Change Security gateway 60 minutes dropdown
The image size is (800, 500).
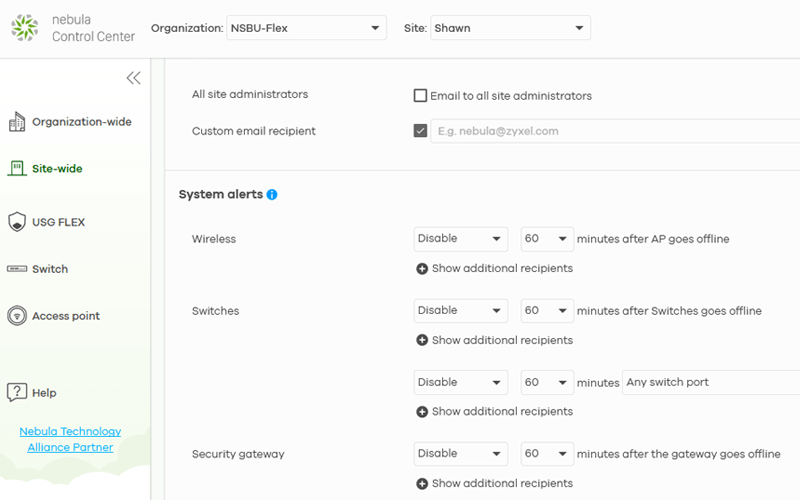pos(547,454)
